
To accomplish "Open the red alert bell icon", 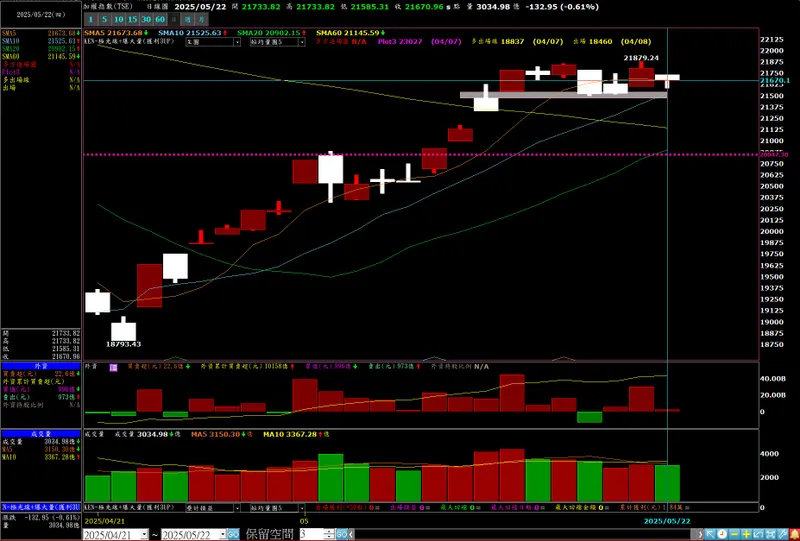I will coord(794,534).
